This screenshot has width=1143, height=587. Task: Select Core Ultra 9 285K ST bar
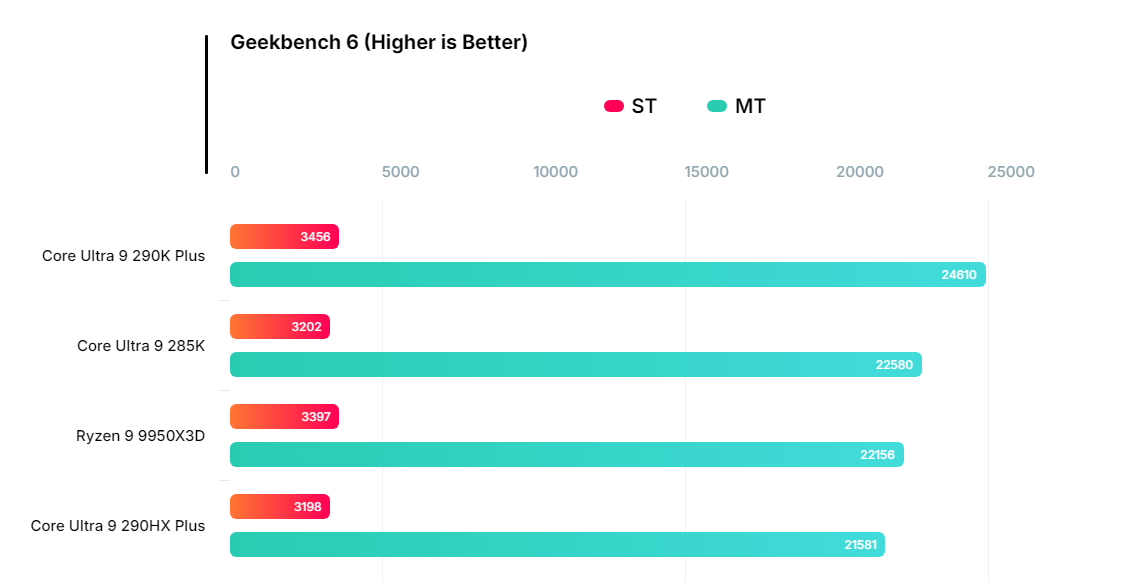[279, 327]
